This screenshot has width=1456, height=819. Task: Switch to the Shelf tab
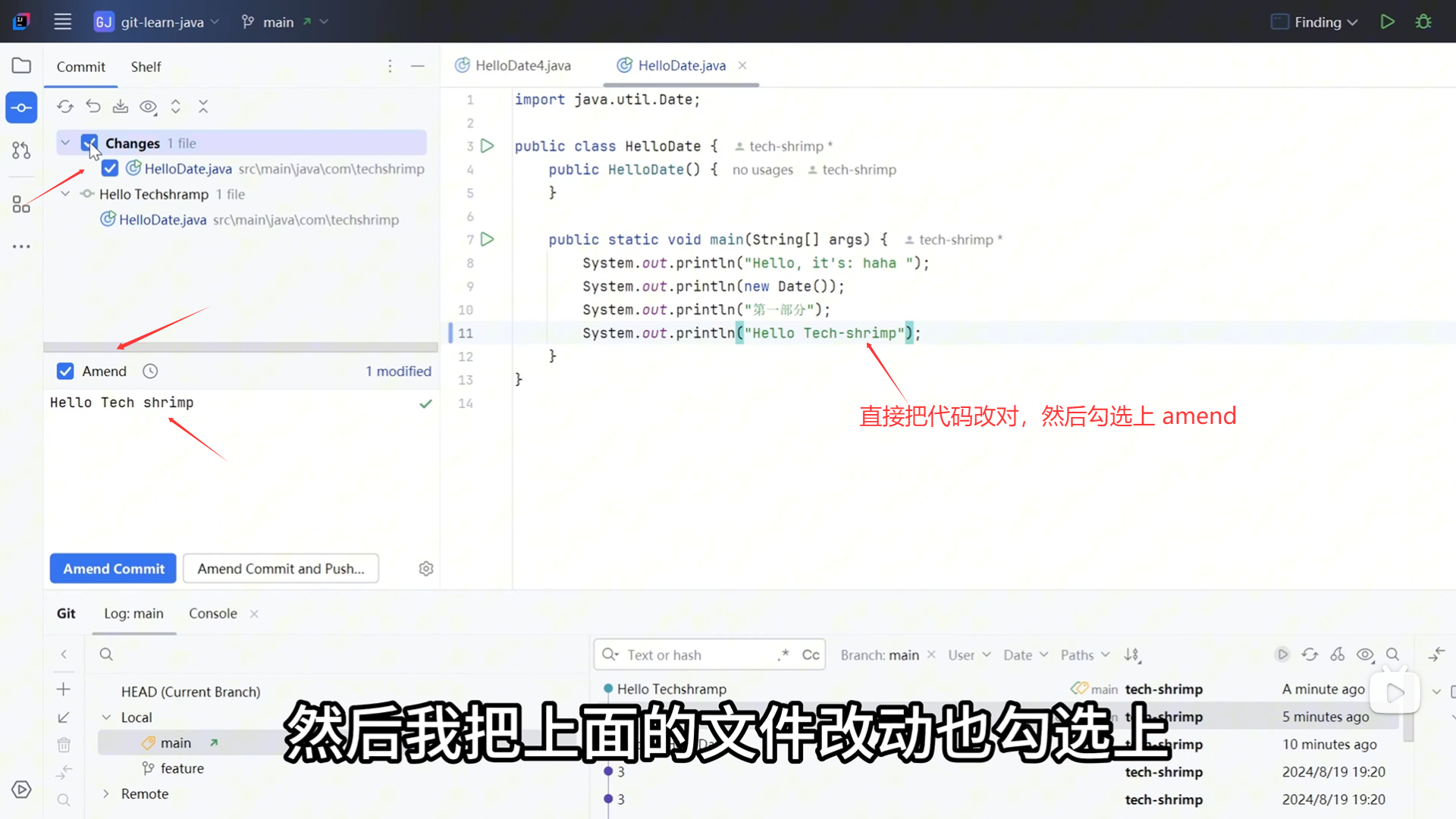click(x=146, y=67)
